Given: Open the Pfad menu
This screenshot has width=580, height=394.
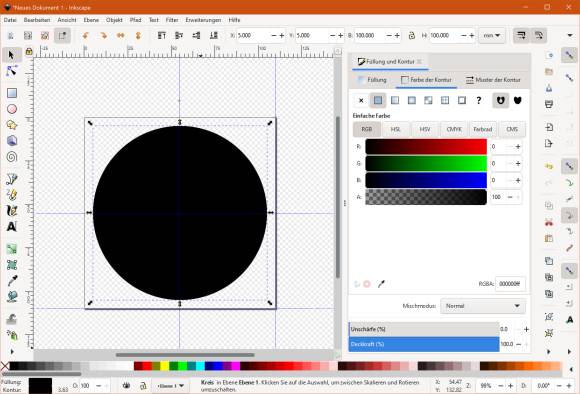Looking at the screenshot, I should point(135,20).
